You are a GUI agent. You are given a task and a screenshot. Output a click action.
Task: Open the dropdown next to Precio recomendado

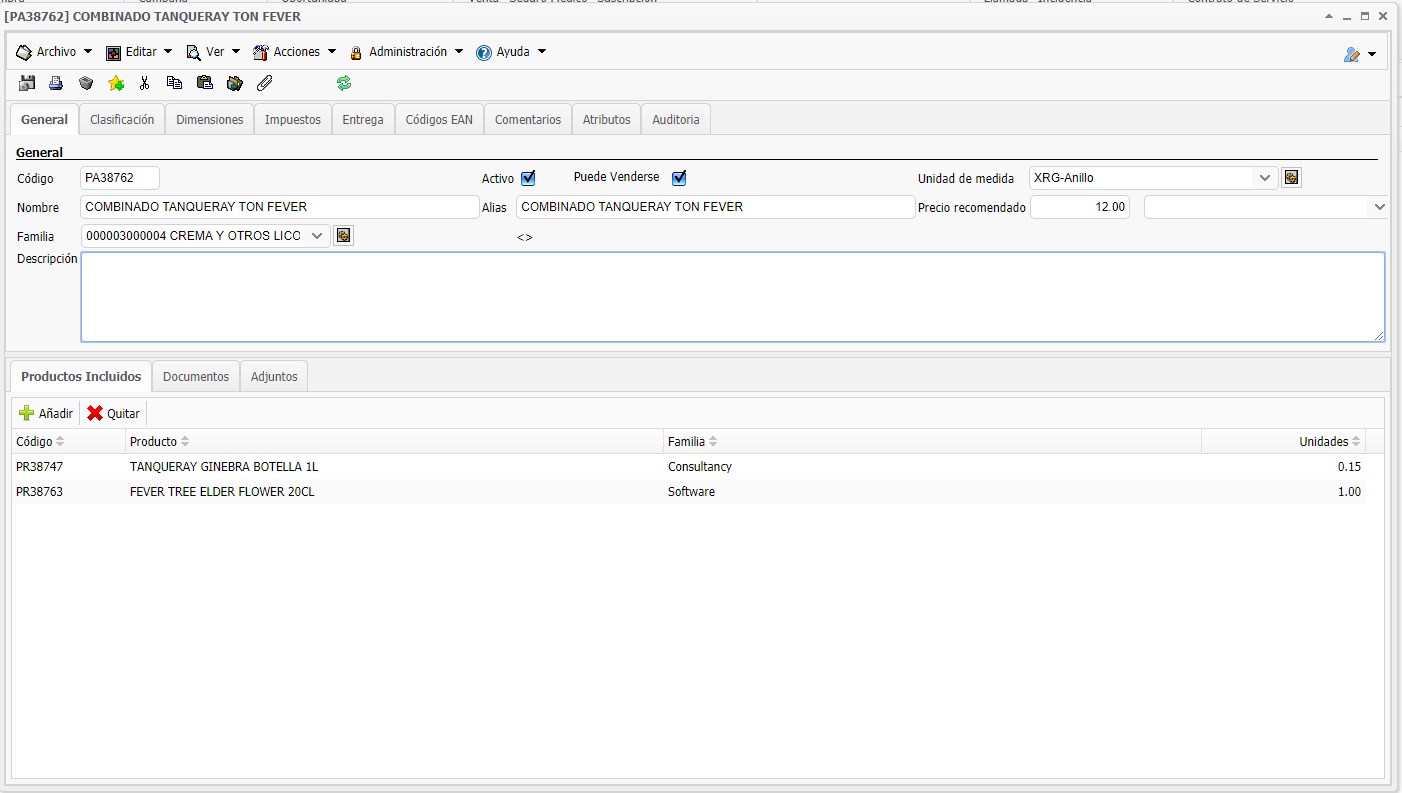tap(1380, 207)
